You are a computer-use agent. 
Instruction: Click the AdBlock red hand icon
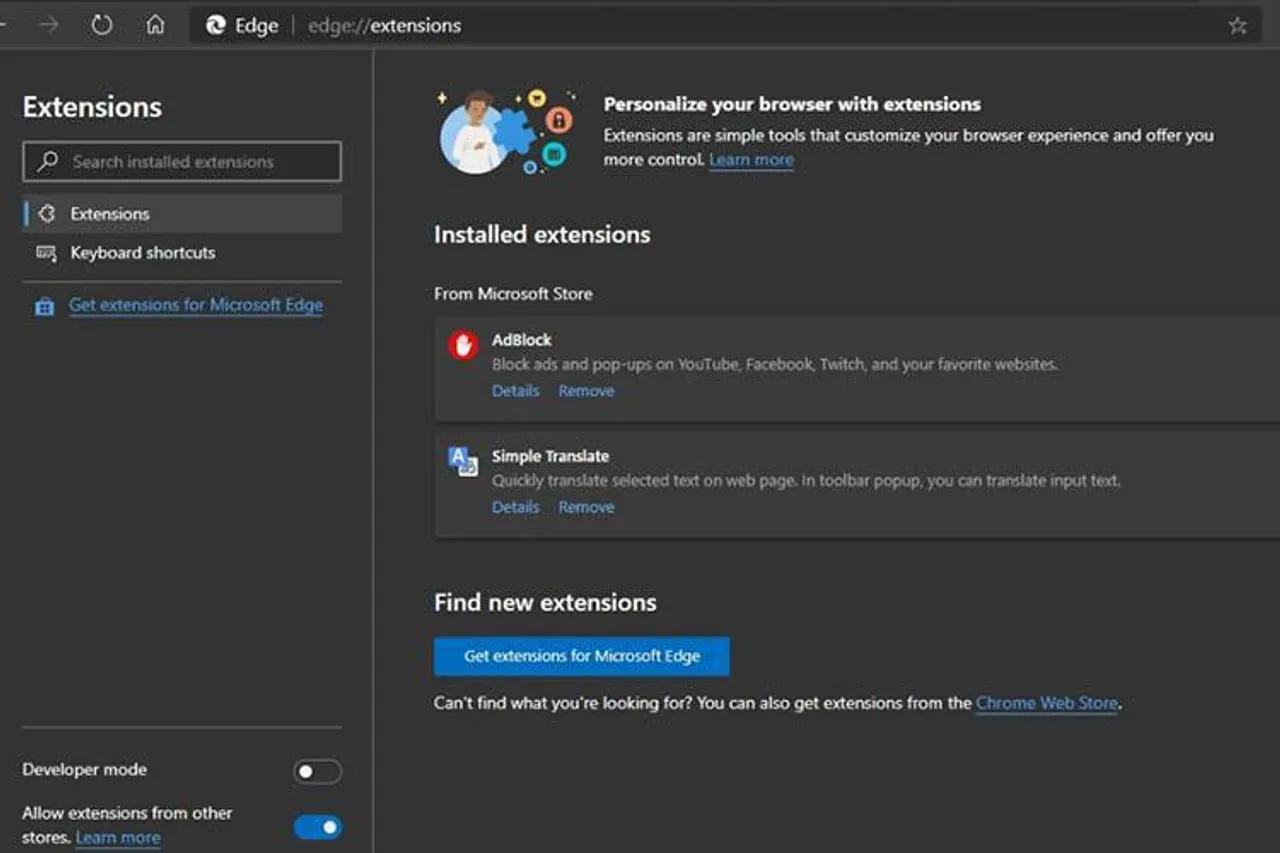463,346
